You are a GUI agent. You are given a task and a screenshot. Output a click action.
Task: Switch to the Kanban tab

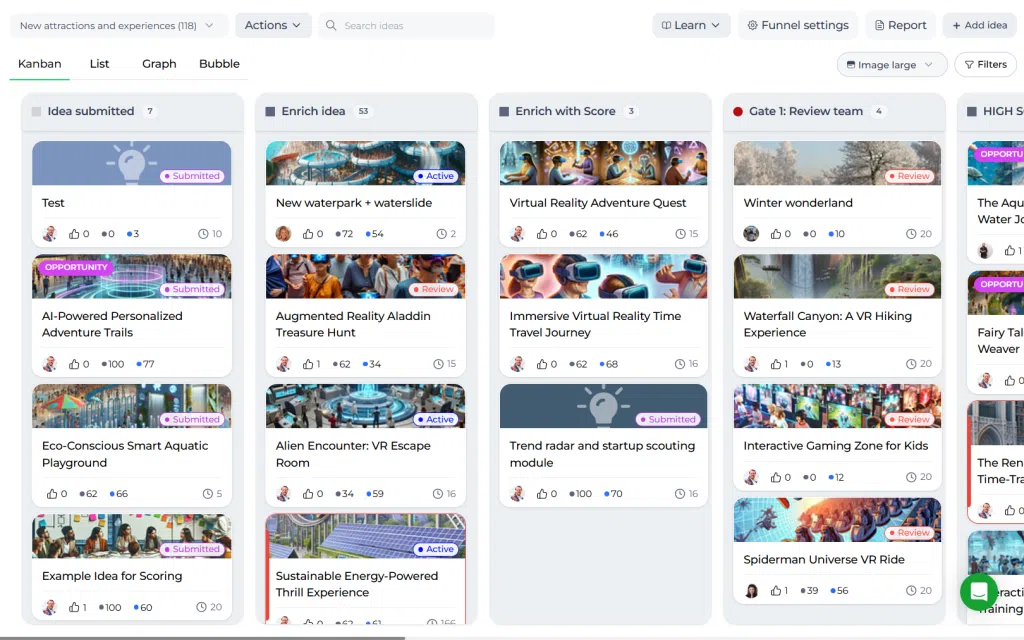39,64
